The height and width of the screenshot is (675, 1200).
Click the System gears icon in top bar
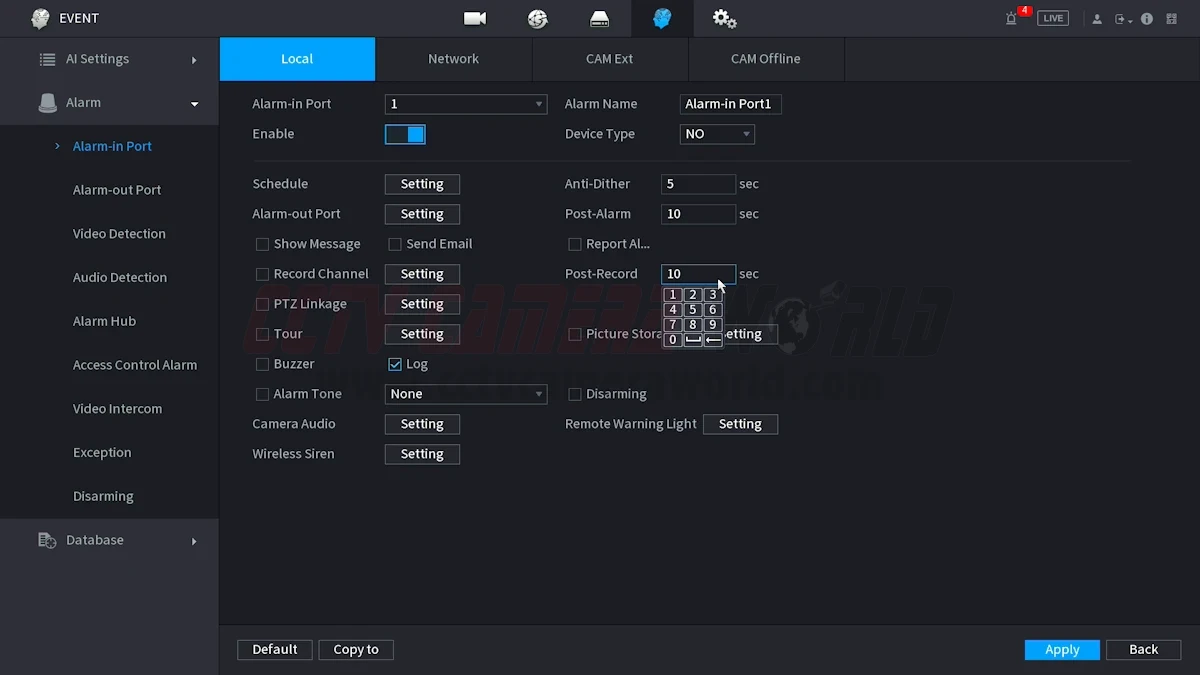[724, 19]
